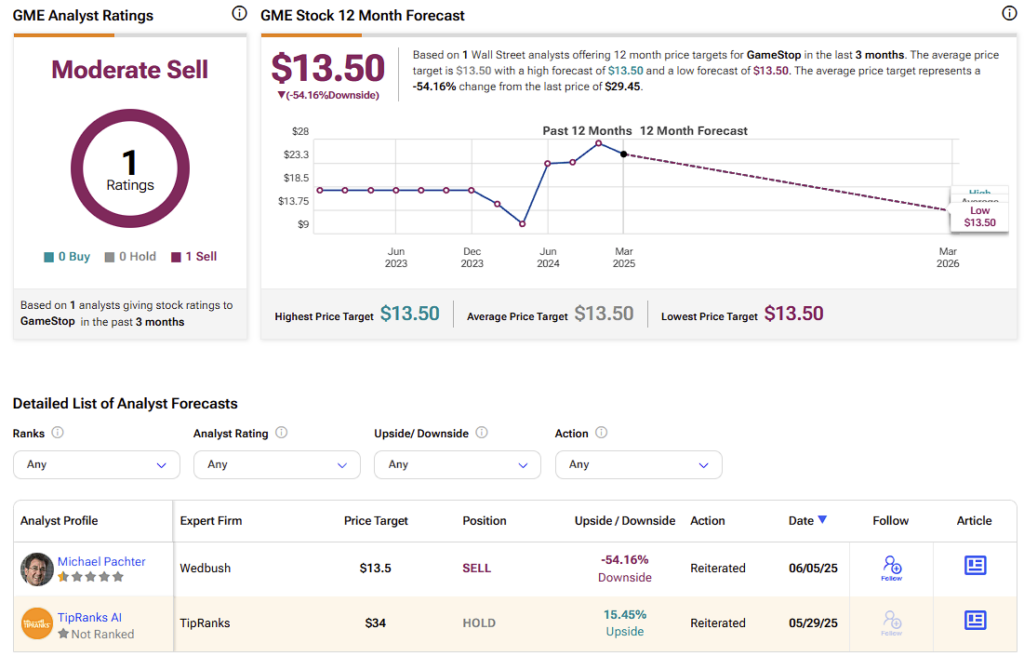This screenshot has height=656, width=1024.
Task: Click the Average Price Target $13.50 value
Action: 604,314
